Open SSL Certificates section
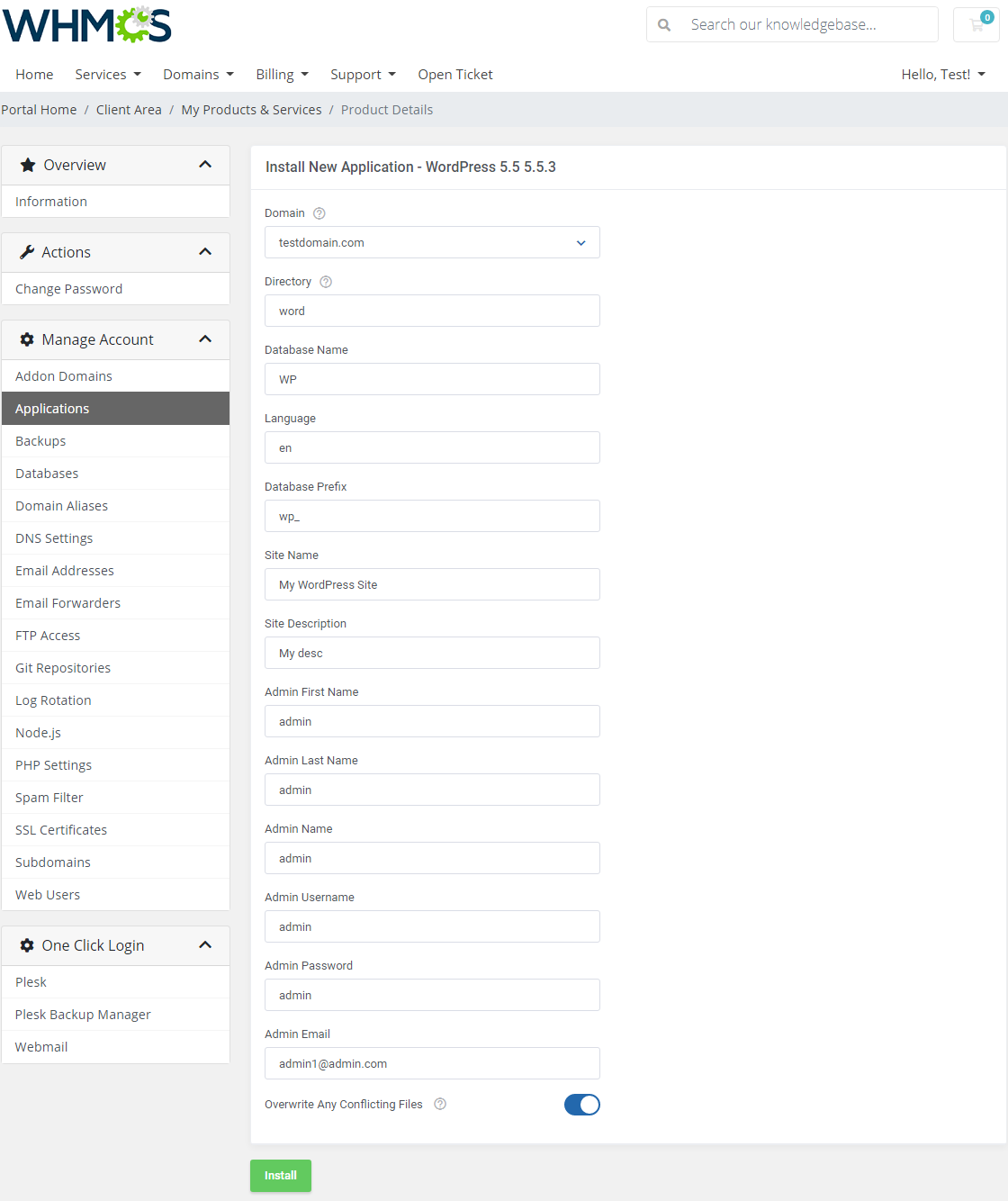This screenshot has width=1008, height=1201. coord(115,830)
